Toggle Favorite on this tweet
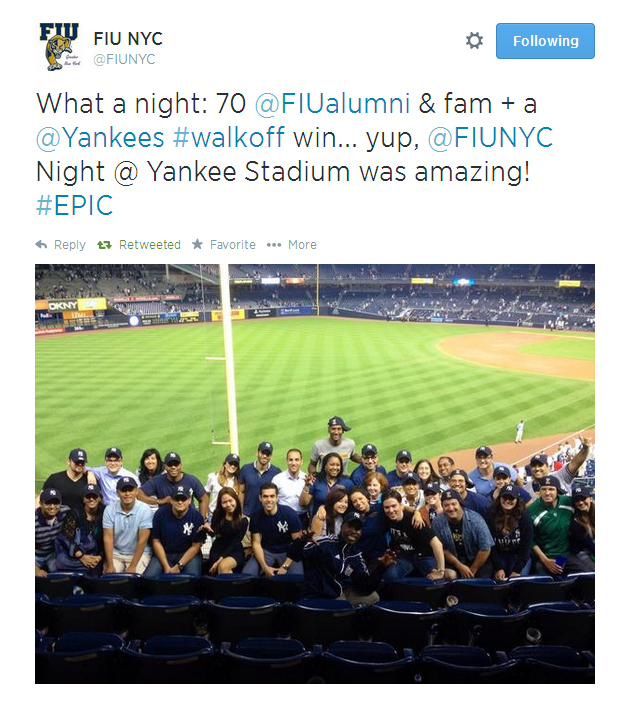Viewport: 628px width, 701px height. tap(233, 245)
